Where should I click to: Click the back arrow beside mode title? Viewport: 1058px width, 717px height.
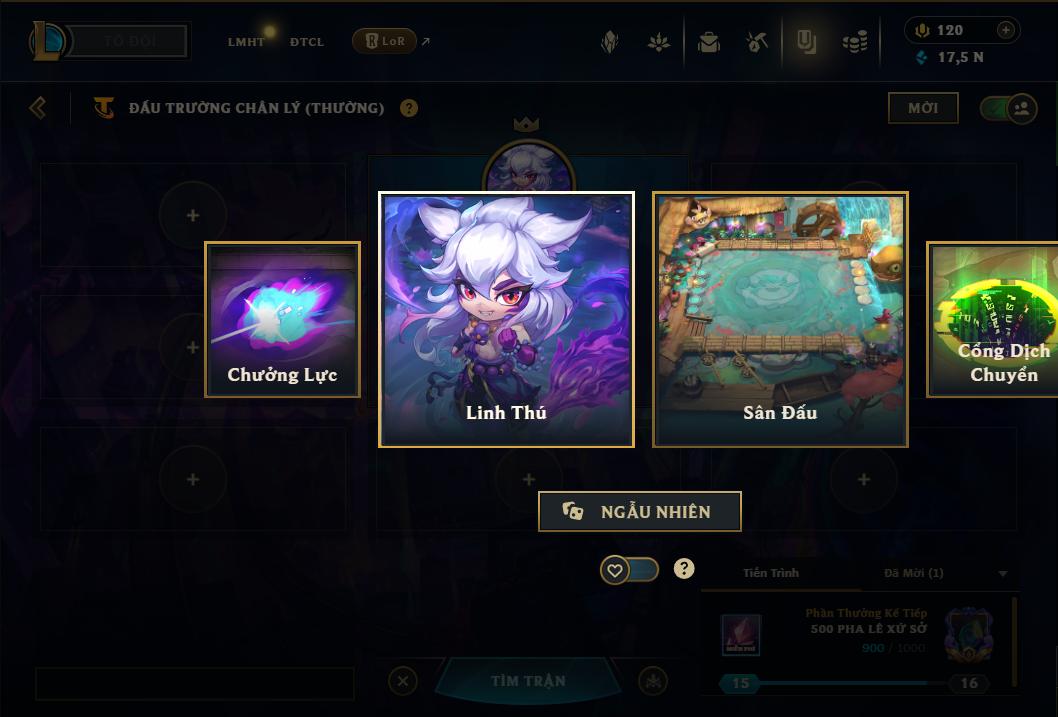(x=38, y=107)
